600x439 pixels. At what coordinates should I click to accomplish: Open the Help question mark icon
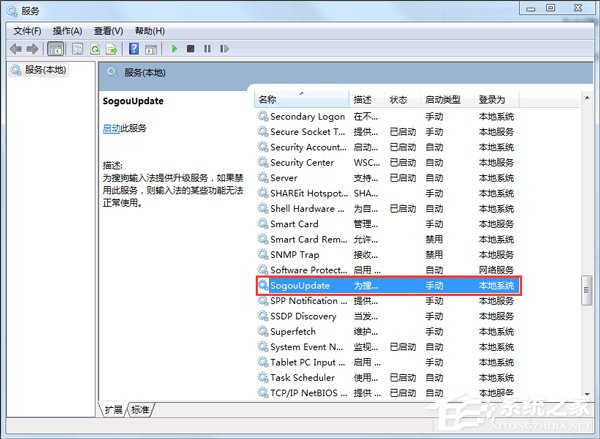tap(134, 49)
